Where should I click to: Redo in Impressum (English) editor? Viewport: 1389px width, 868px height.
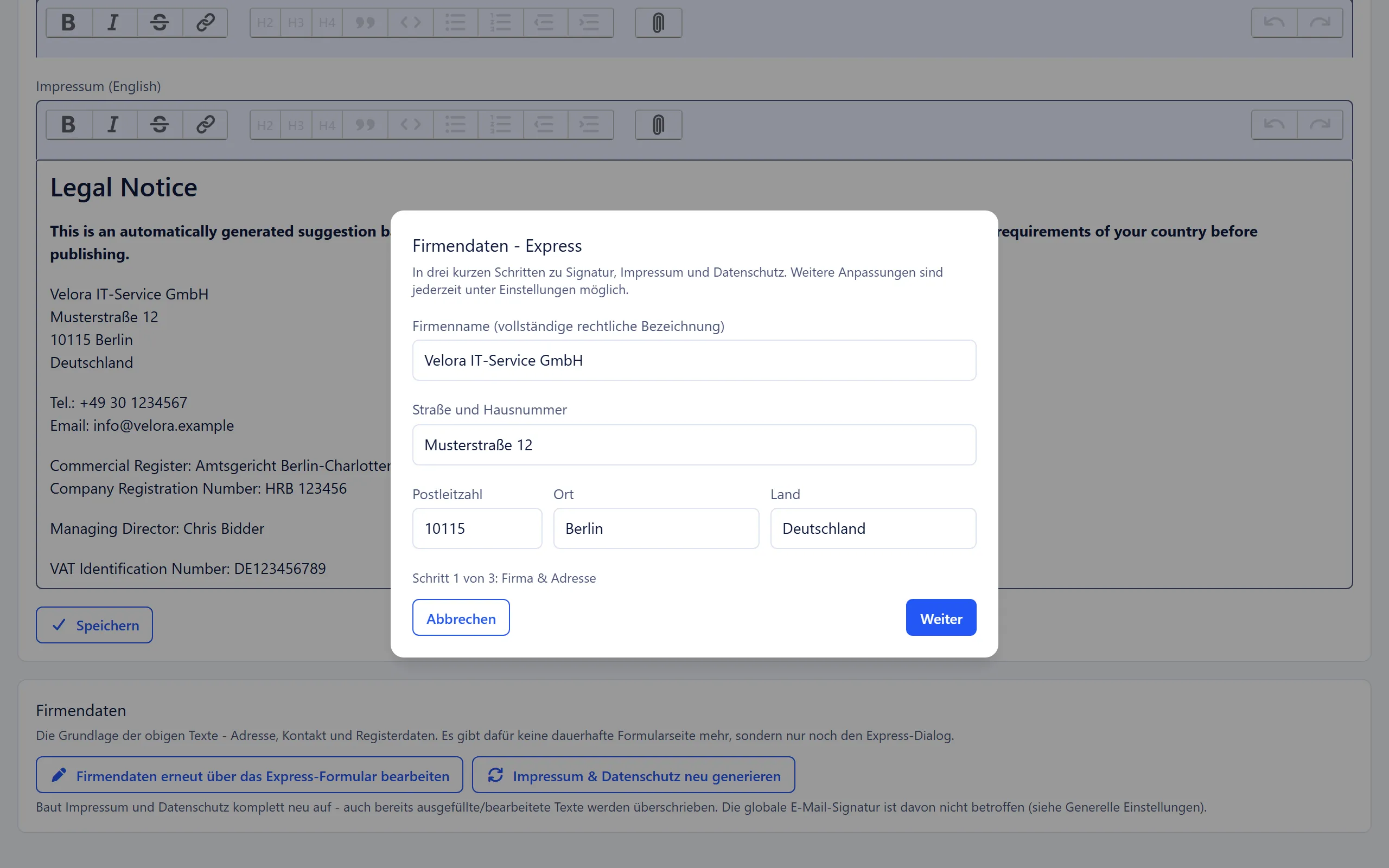[x=1320, y=125]
